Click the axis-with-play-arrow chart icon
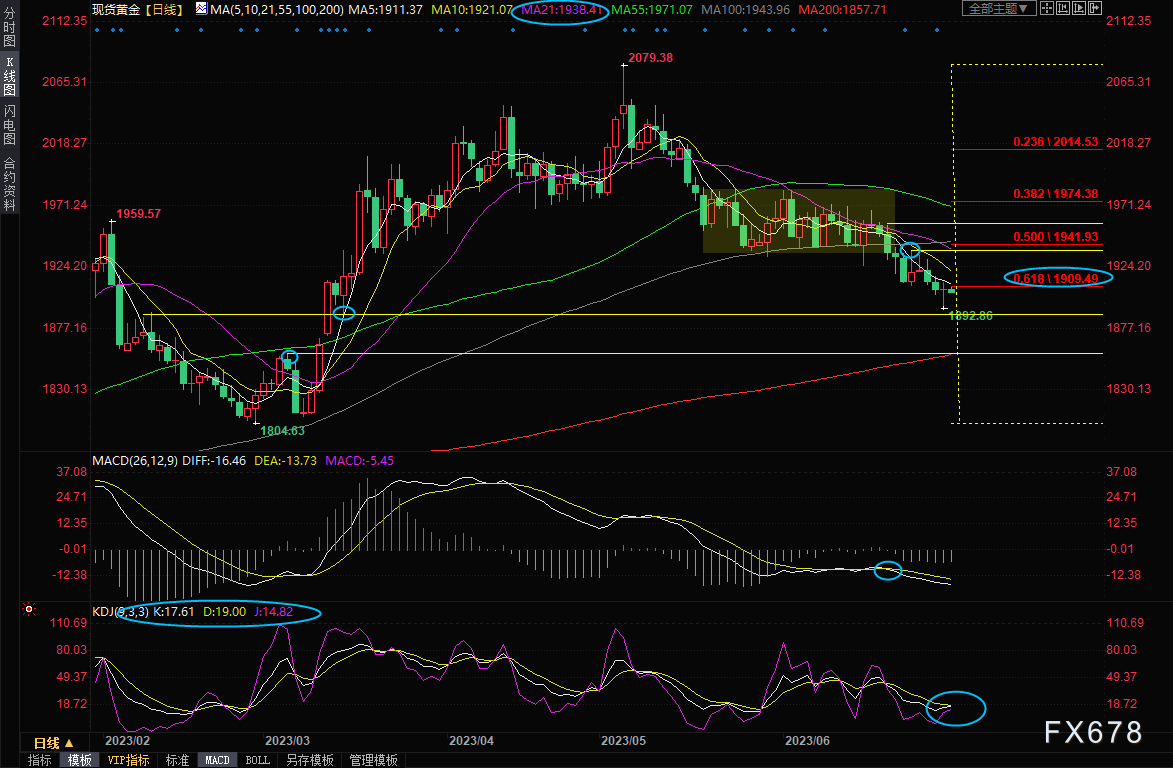 click(x=1079, y=8)
